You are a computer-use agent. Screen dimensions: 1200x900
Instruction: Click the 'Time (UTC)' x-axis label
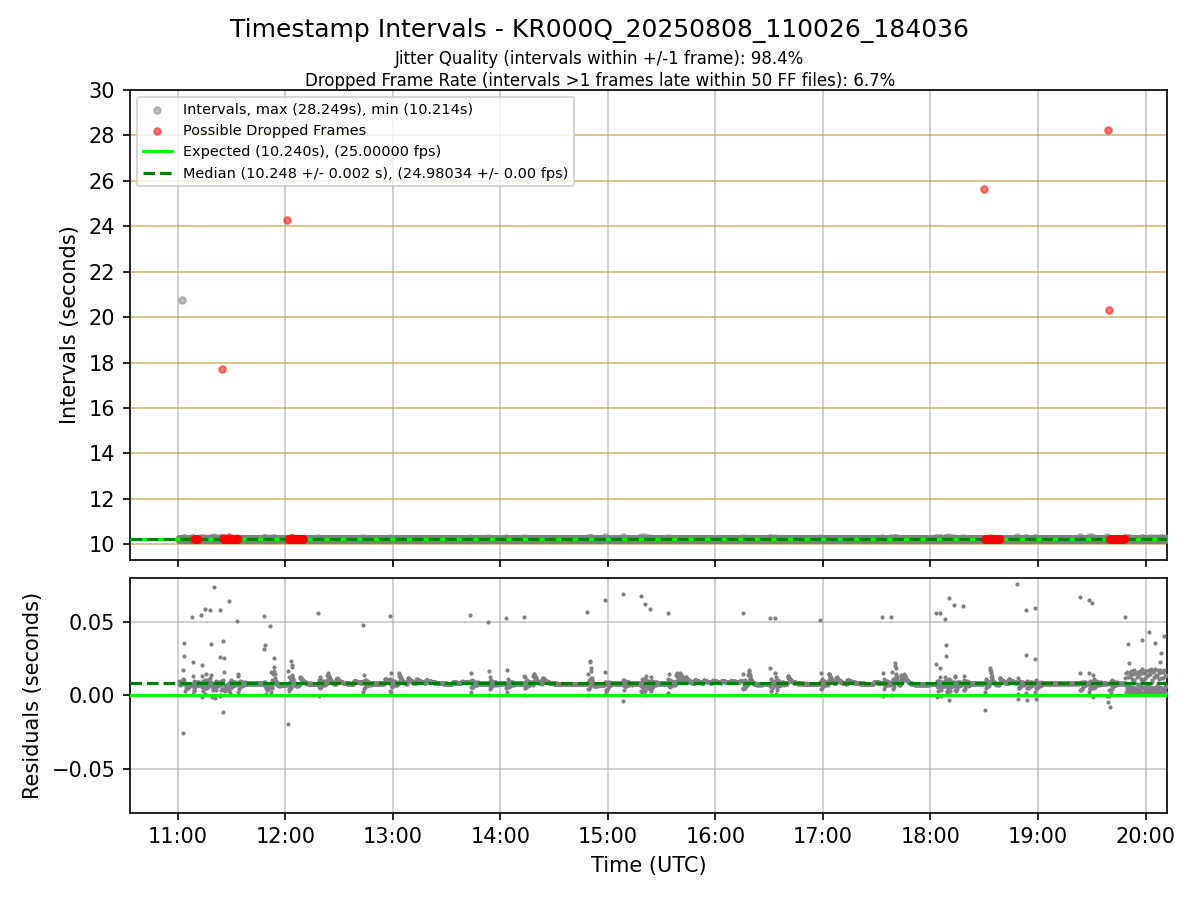click(648, 865)
